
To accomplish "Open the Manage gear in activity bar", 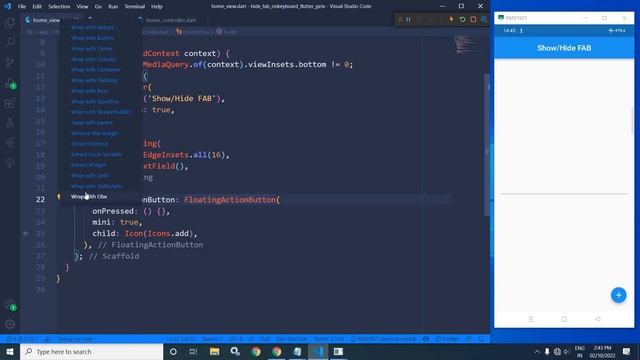I will pos(10,324).
